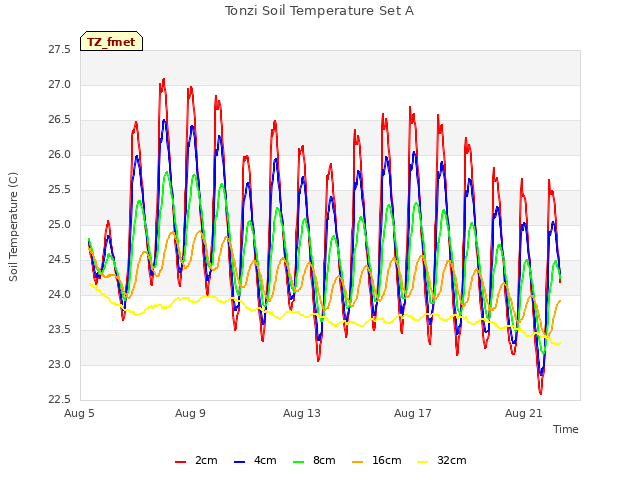The image size is (640, 480).
Task: Select the 4cm legend label
Action: [x=265, y=460]
